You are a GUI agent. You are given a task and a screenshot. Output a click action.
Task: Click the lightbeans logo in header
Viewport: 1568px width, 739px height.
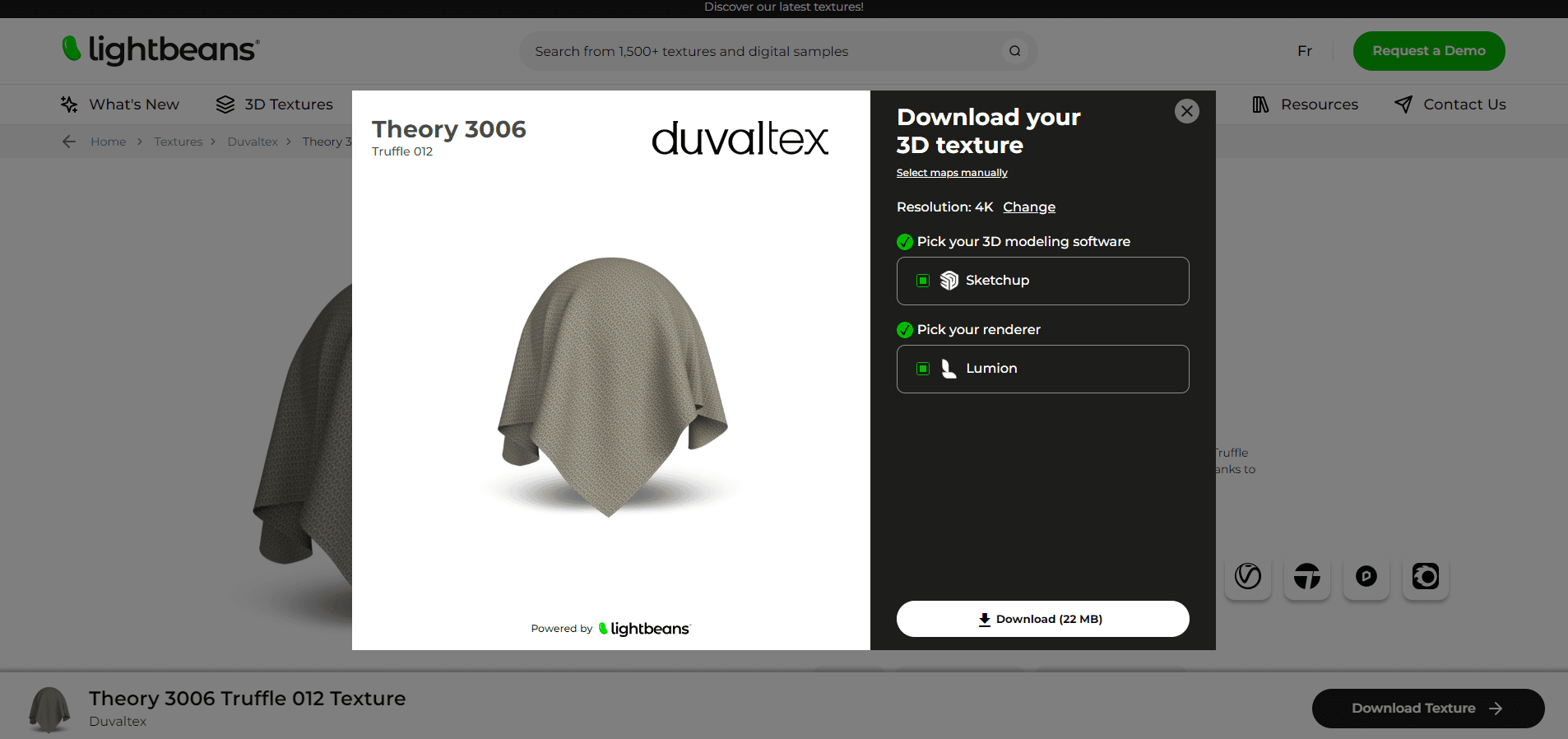(x=161, y=50)
